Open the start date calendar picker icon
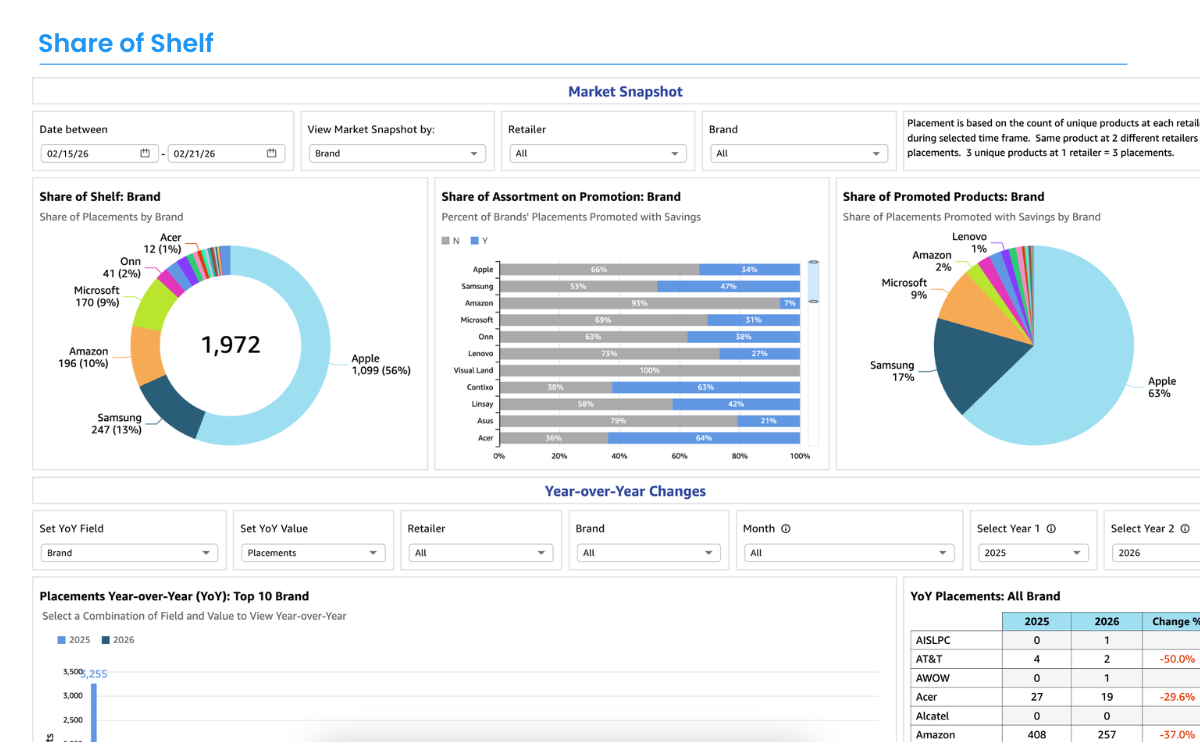Image resolution: width=1200 pixels, height=746 pixels. click(x=145, y=153)
